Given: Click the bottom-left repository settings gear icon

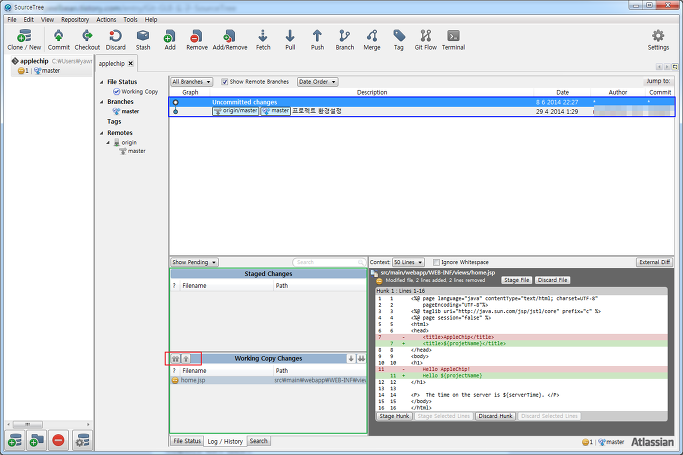Looking at the screenshot, I should tap(82, 440).
